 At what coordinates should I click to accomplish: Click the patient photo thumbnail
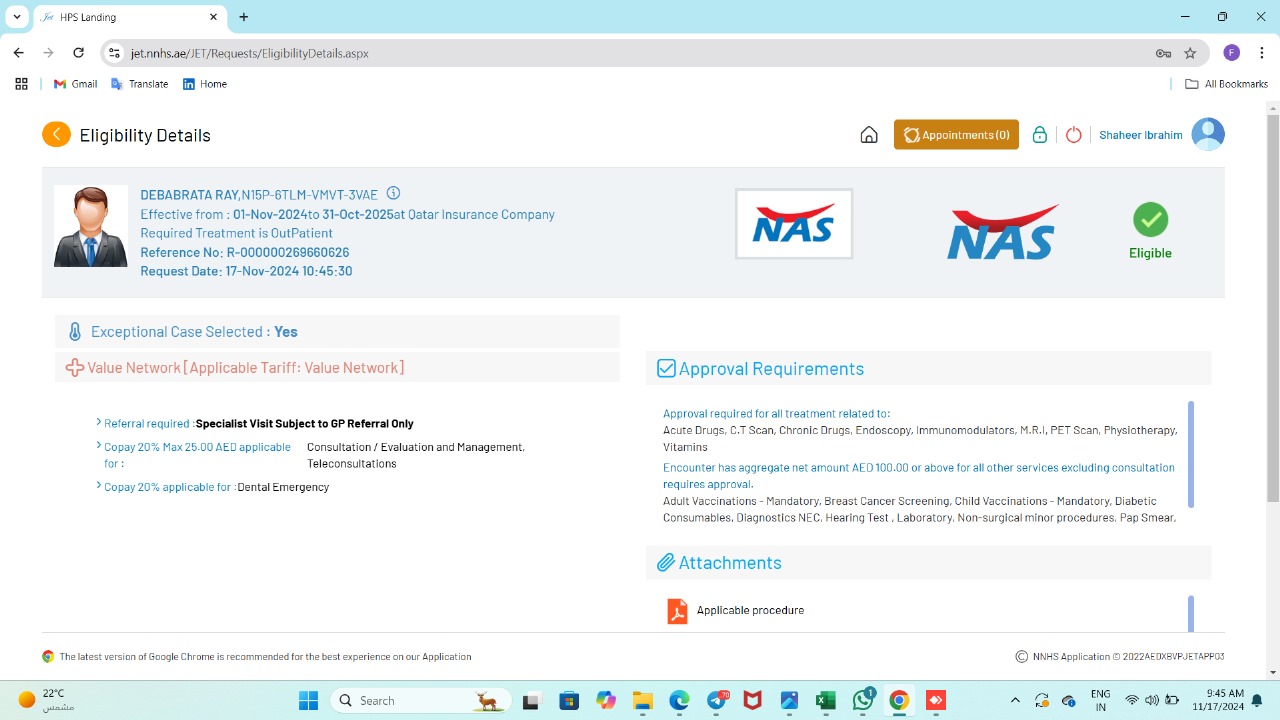[91, 226]
